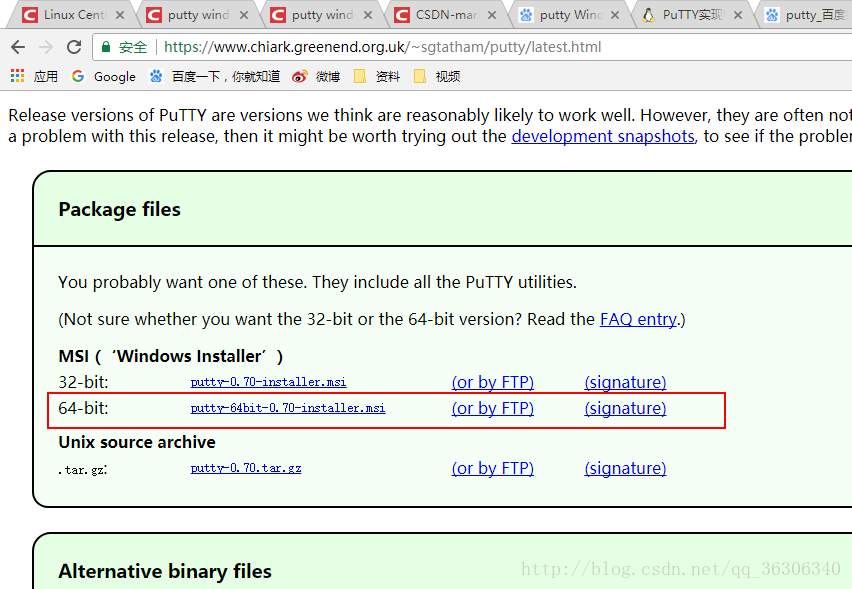Viewport: 852px width, 589px height.
Task: Open (signature) for 64-bit installer
Action: click(625, 408)
